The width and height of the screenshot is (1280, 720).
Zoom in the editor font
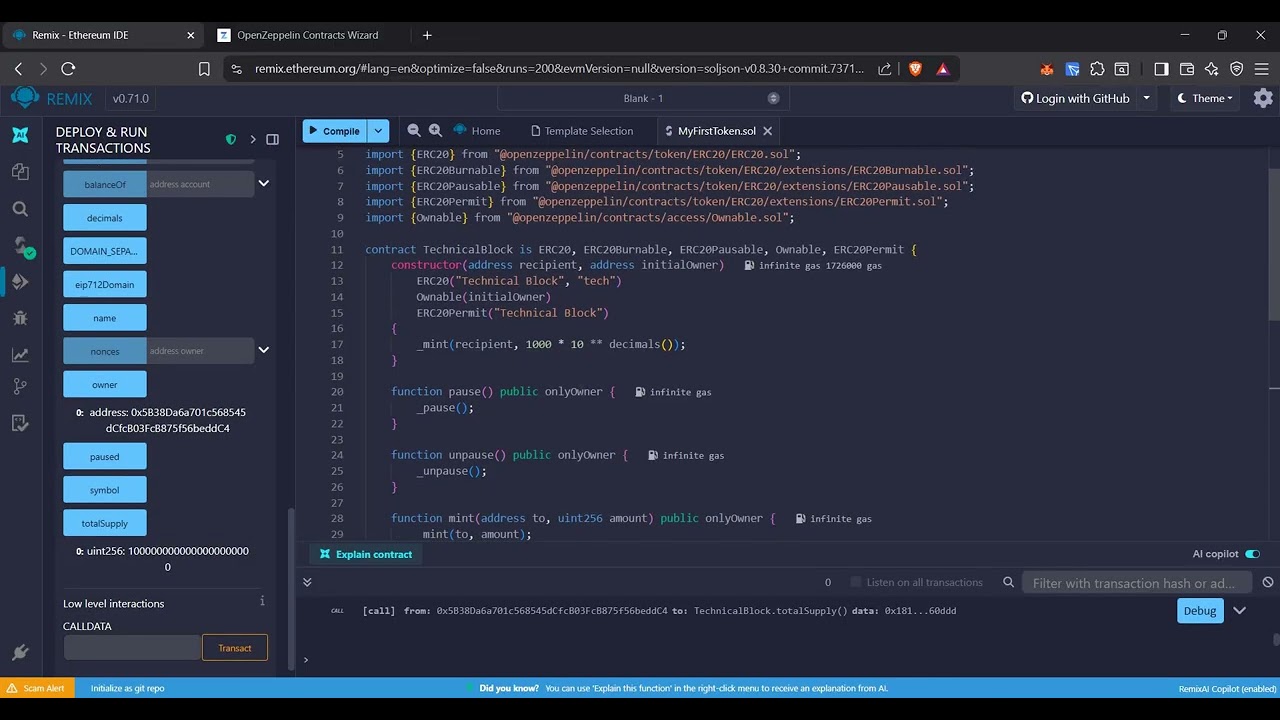435,130
